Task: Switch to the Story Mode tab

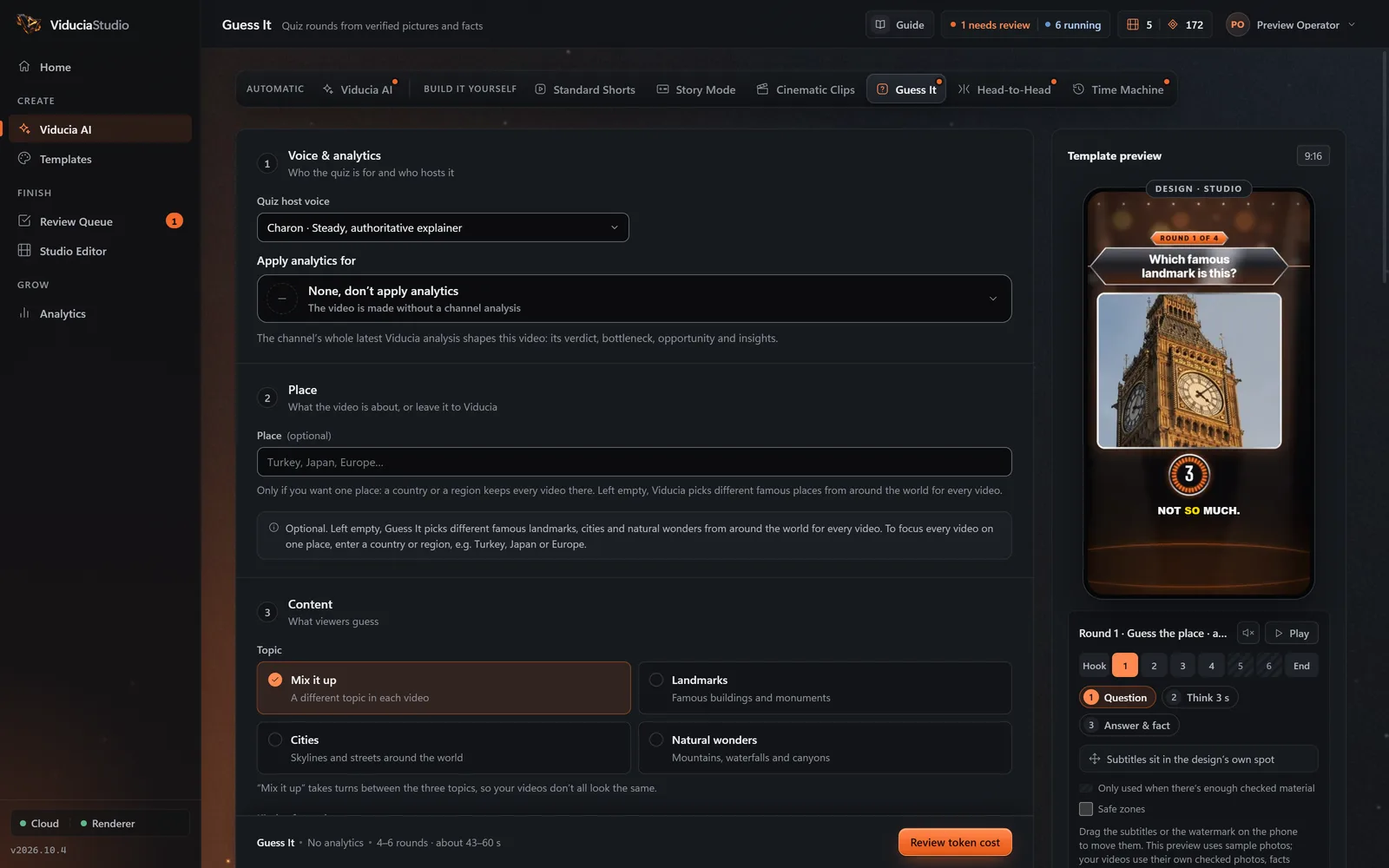Action: [696, 89]
